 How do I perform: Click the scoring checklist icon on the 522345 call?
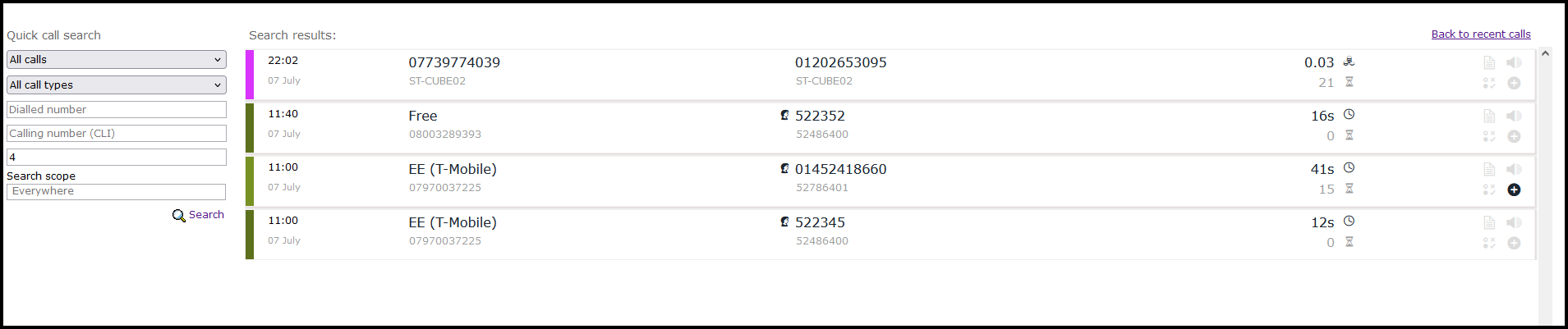click(x=1489, y=243)
